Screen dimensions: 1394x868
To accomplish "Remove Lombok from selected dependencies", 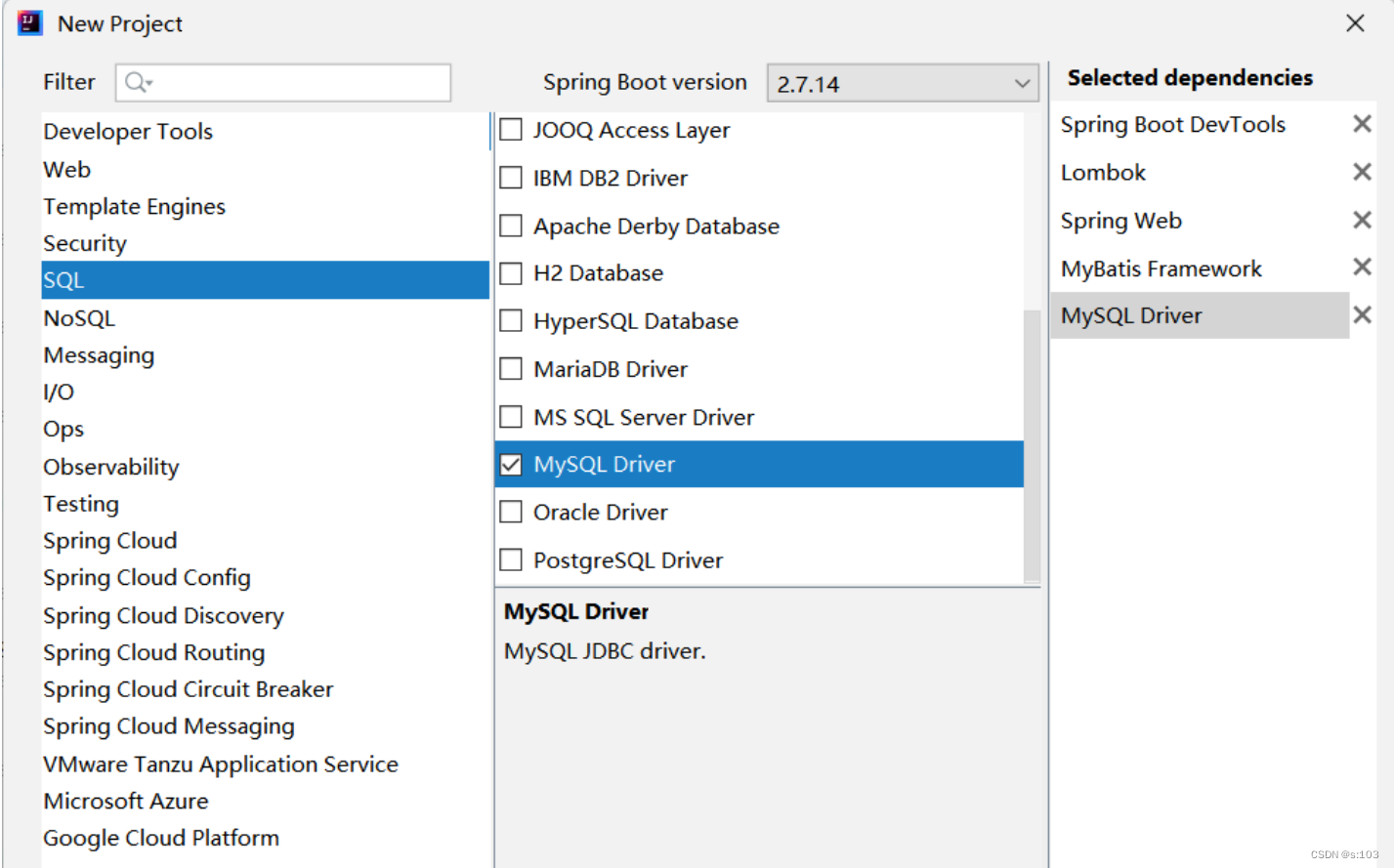I will coord(1362,172).
